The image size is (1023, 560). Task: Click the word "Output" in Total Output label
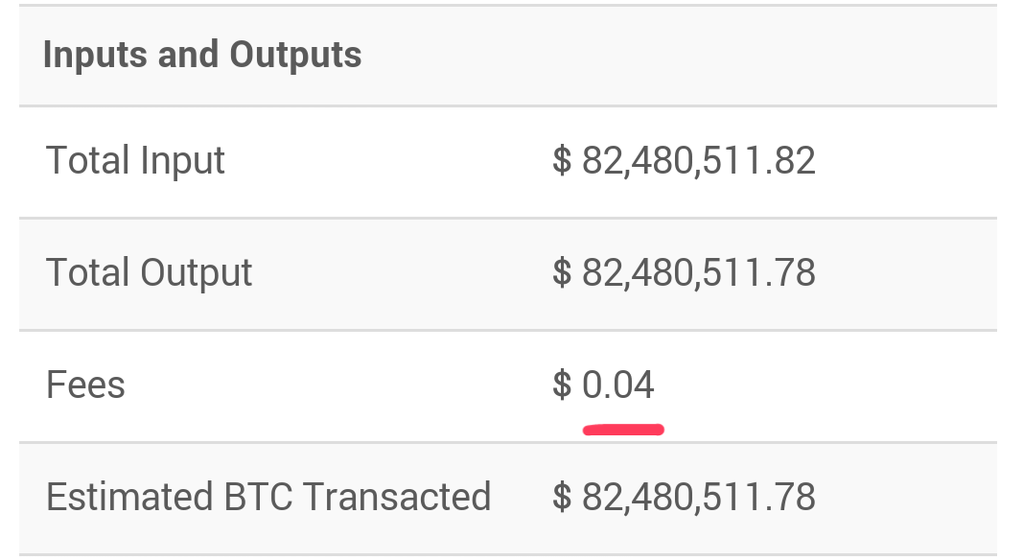tap(196, 274)
